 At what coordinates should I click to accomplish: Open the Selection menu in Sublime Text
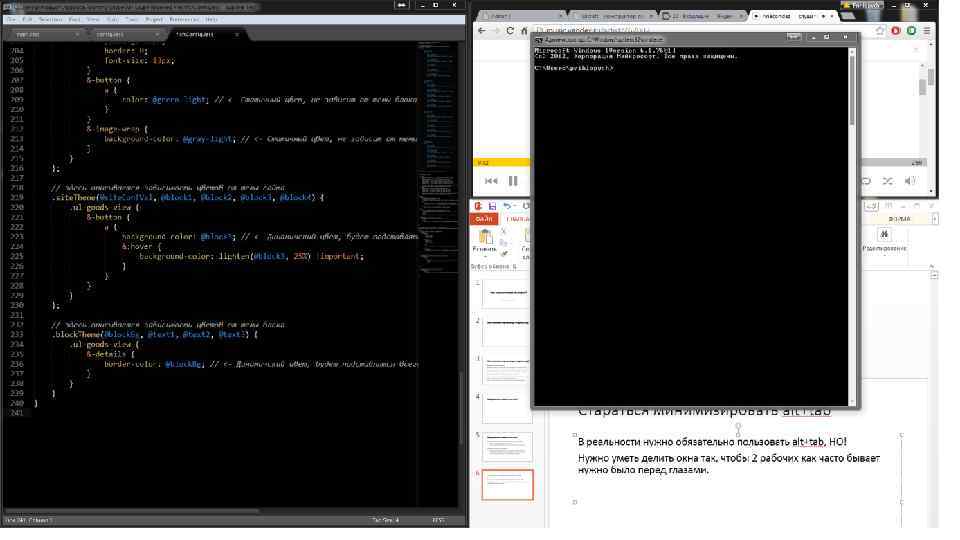click(51, 20)
